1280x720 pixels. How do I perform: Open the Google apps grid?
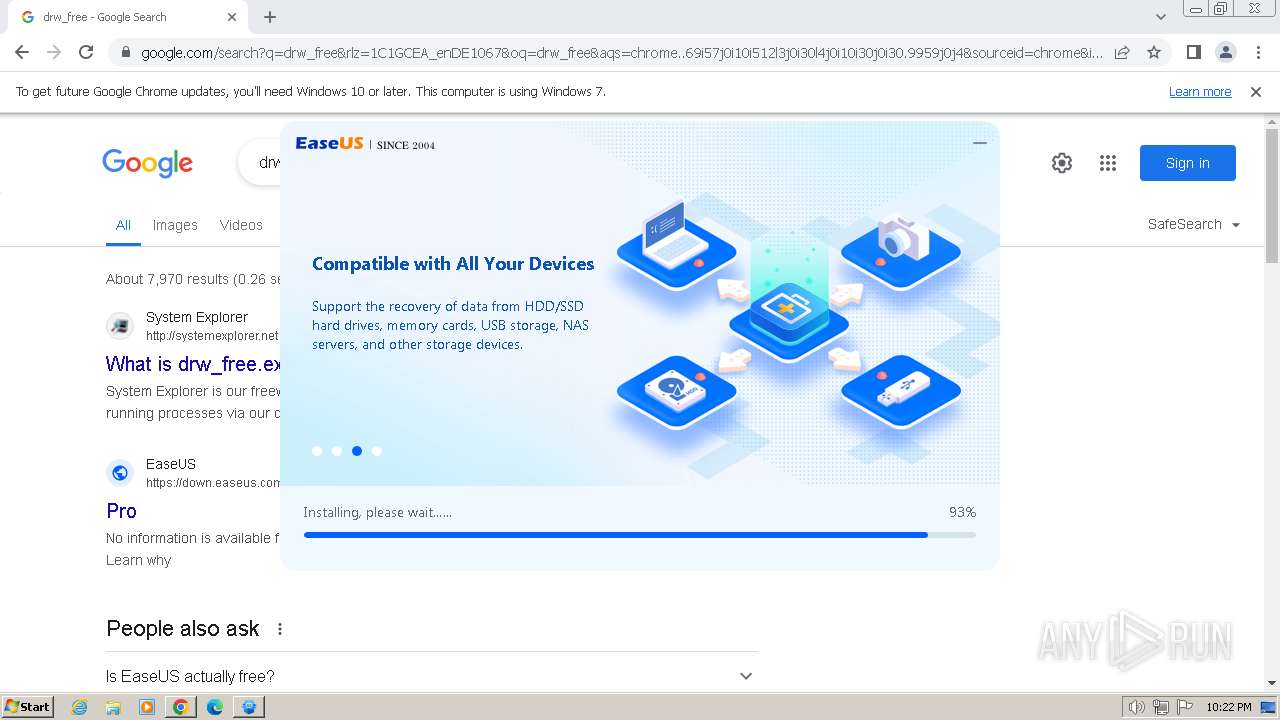tap(1108, 163)
